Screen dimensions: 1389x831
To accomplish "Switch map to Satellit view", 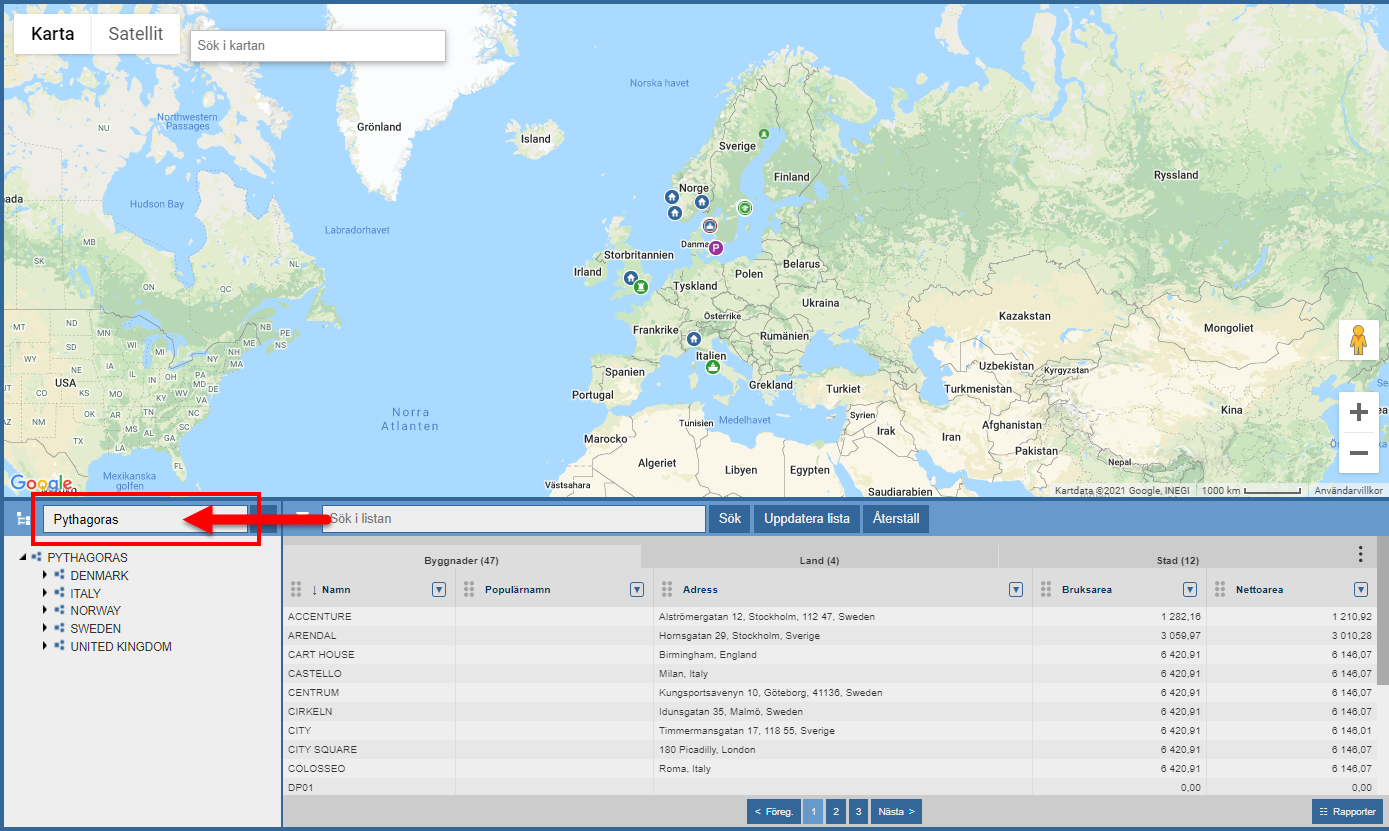I will tap(135, 34).
